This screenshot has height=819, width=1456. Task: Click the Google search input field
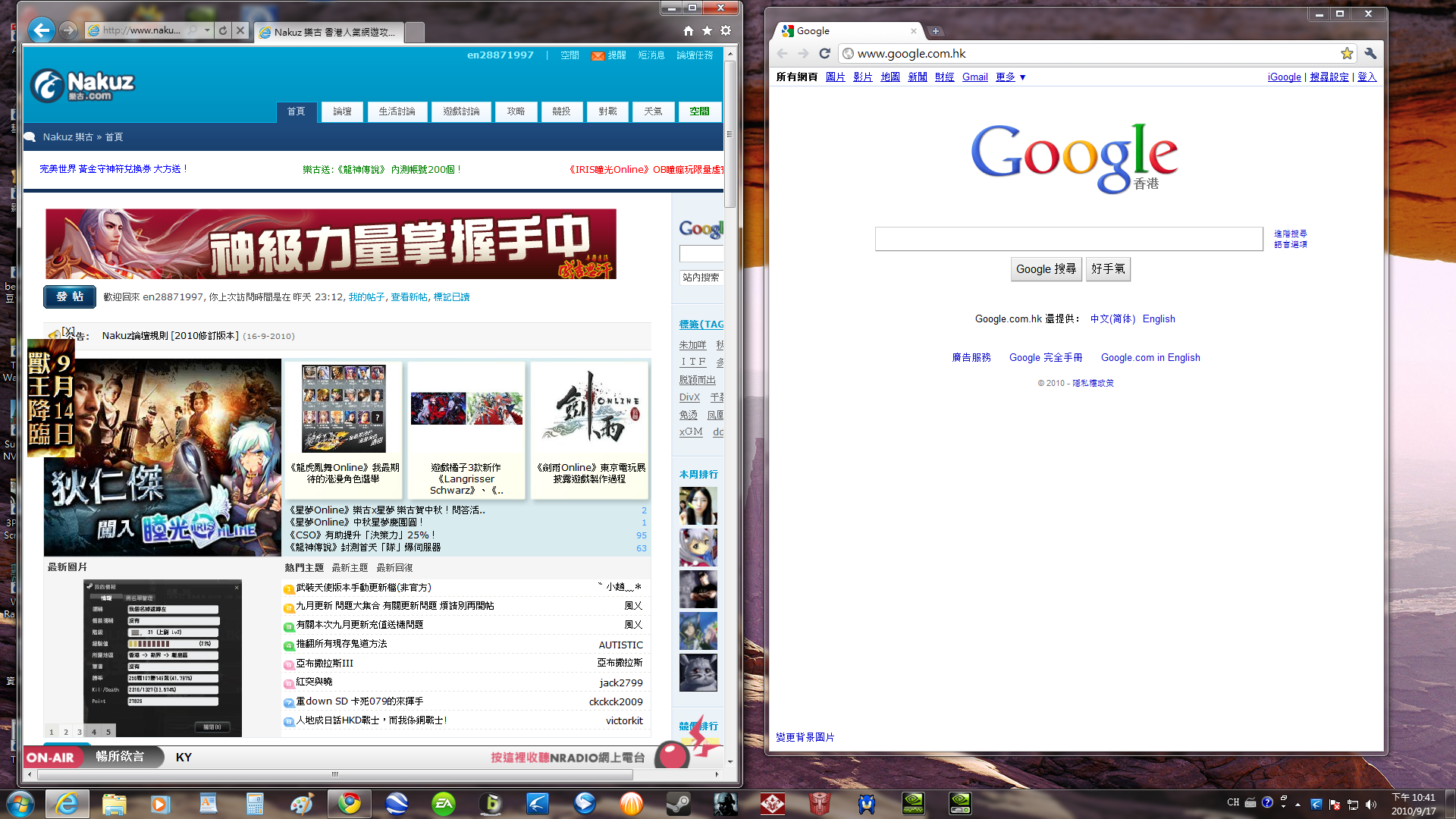pos(1068,238)
